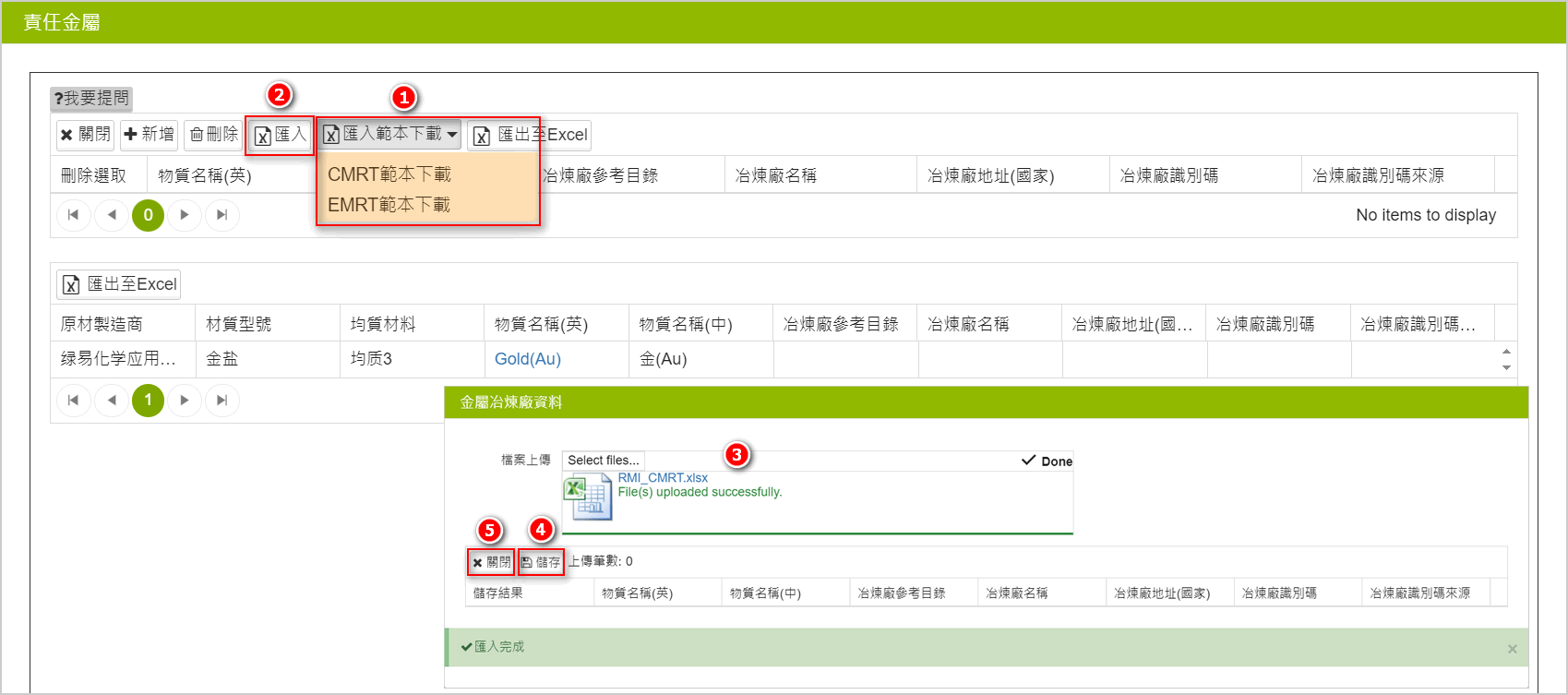Select page 1 in lower grid pager

pos(148,401)
